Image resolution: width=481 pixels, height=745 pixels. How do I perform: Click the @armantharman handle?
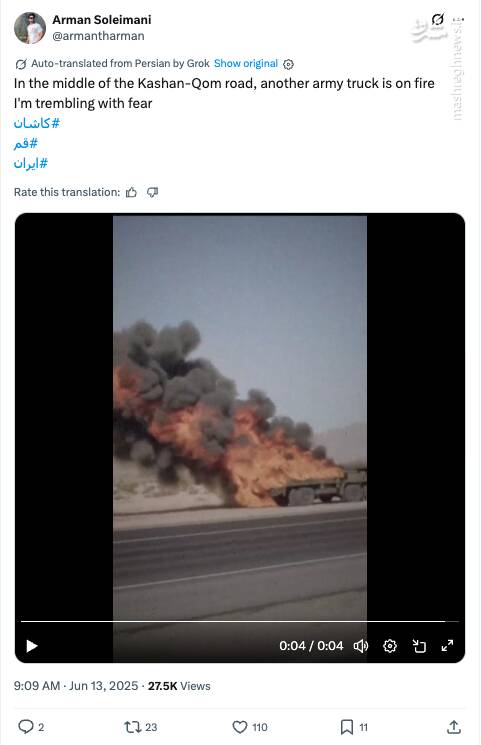[98, 36]
